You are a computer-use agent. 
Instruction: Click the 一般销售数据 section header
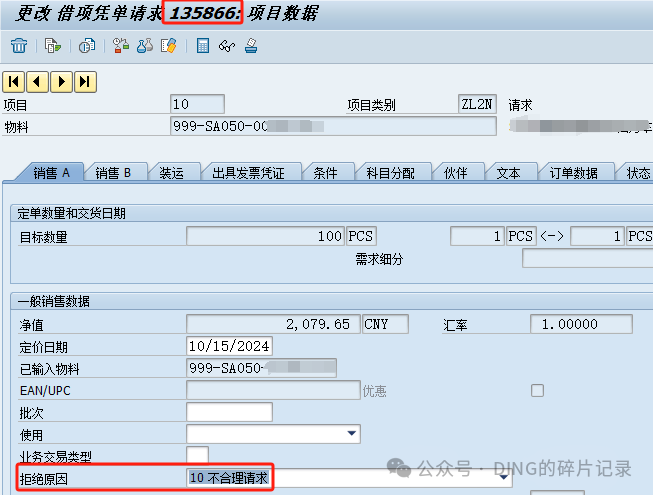coord(54,301)
